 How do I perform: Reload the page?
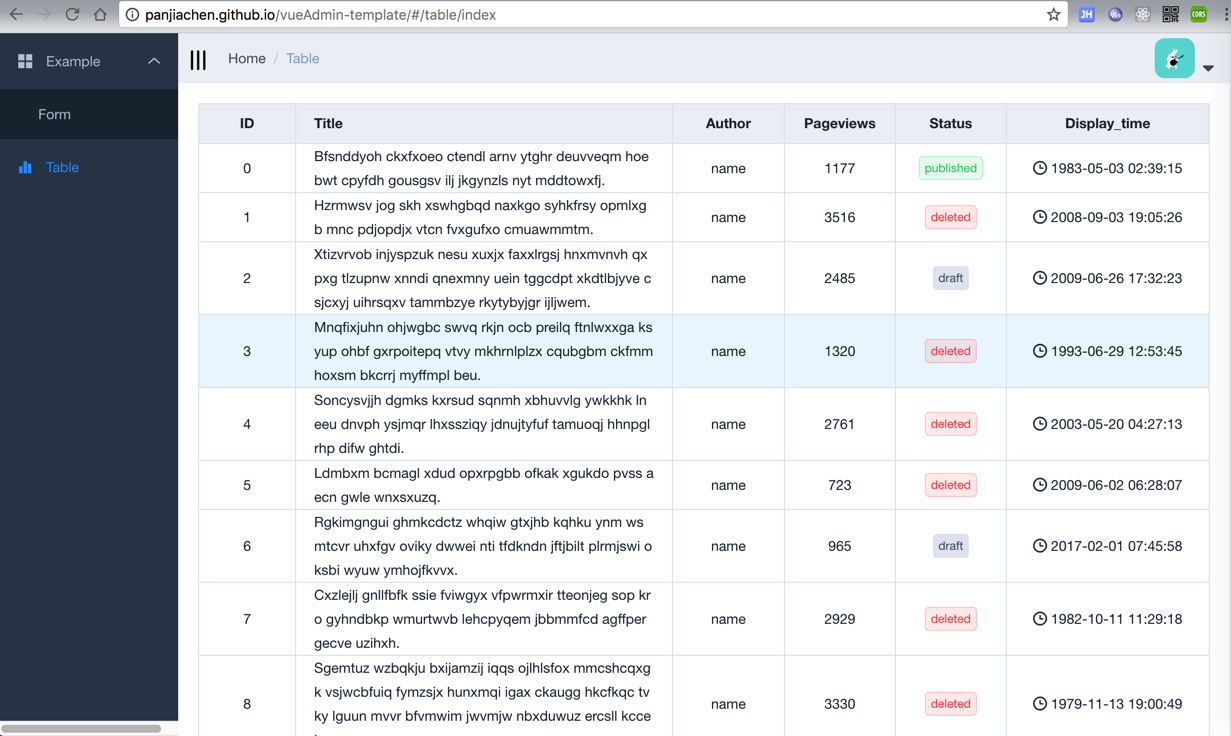72,15
